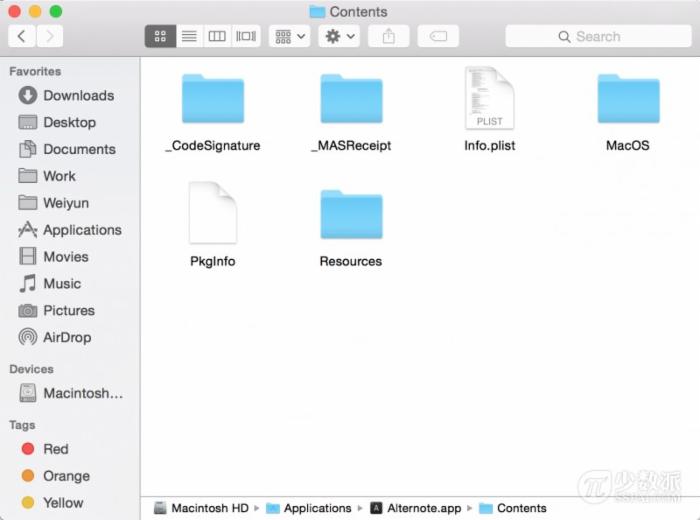Select the Red tag in sidebar

(x=55, y=450)
